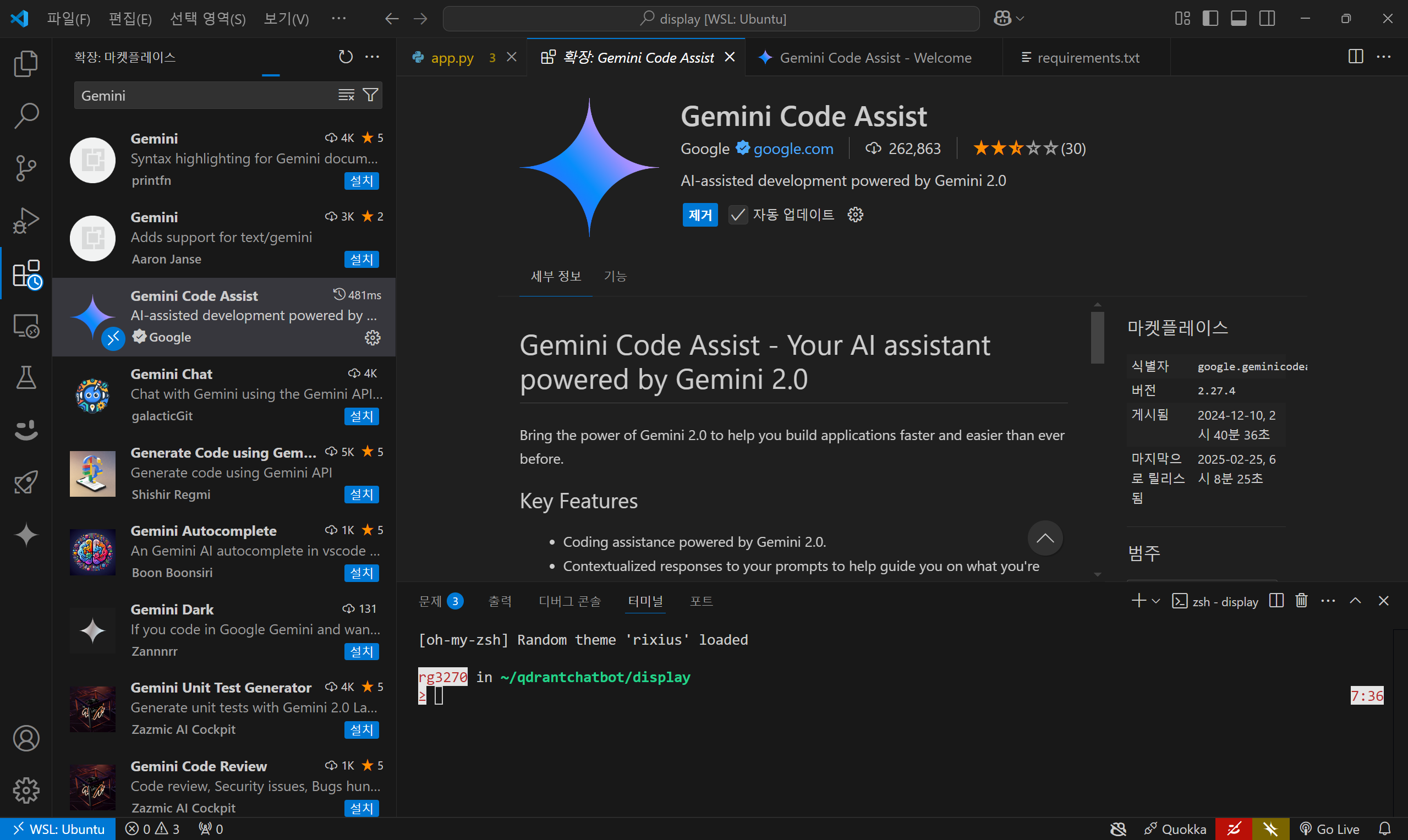Image resolution: width=1408 pixels, height=840 pixels.
Task: Open new terminal profile dropdown arrow
Action: 1156,601
